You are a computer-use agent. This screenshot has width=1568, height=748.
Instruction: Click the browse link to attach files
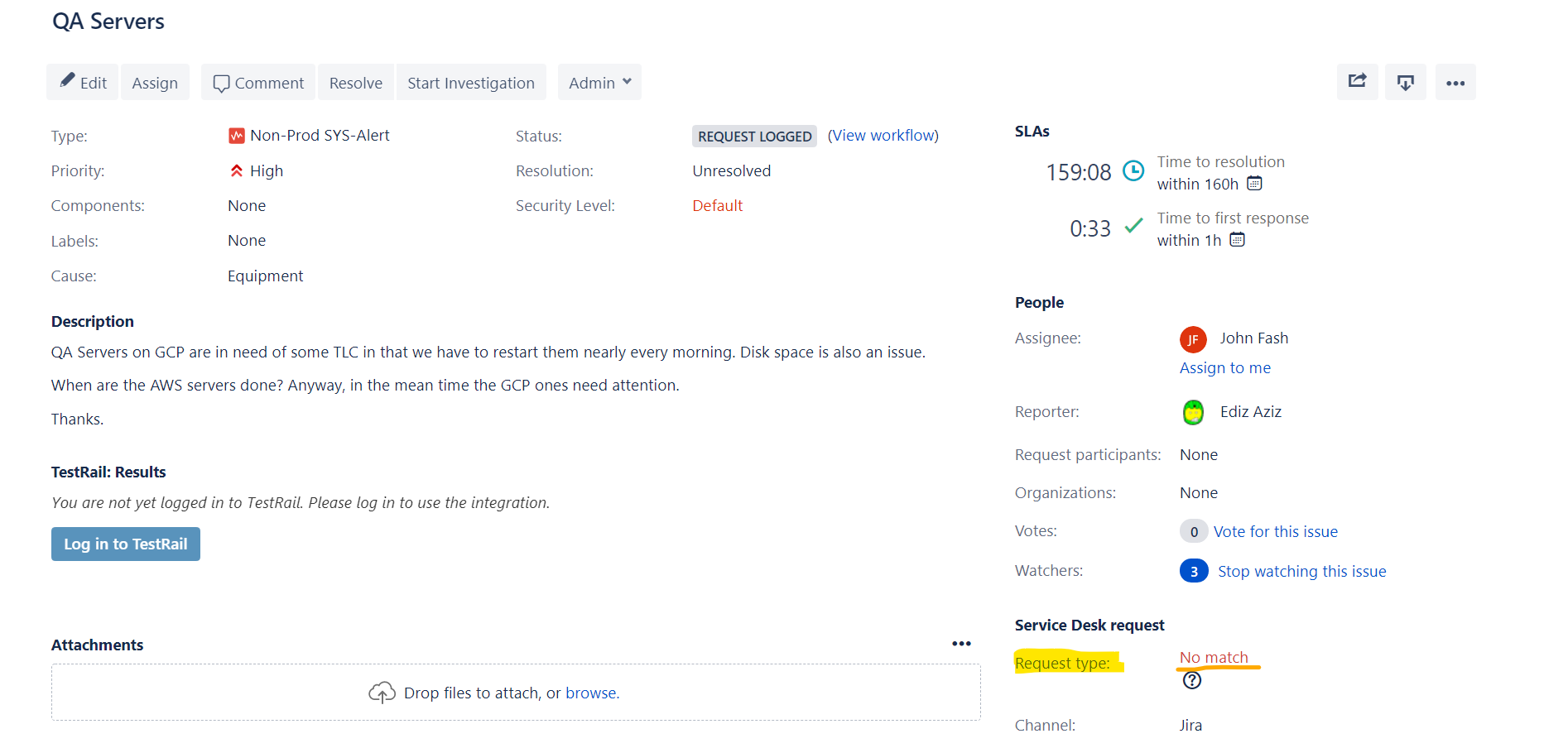(591, 693)
